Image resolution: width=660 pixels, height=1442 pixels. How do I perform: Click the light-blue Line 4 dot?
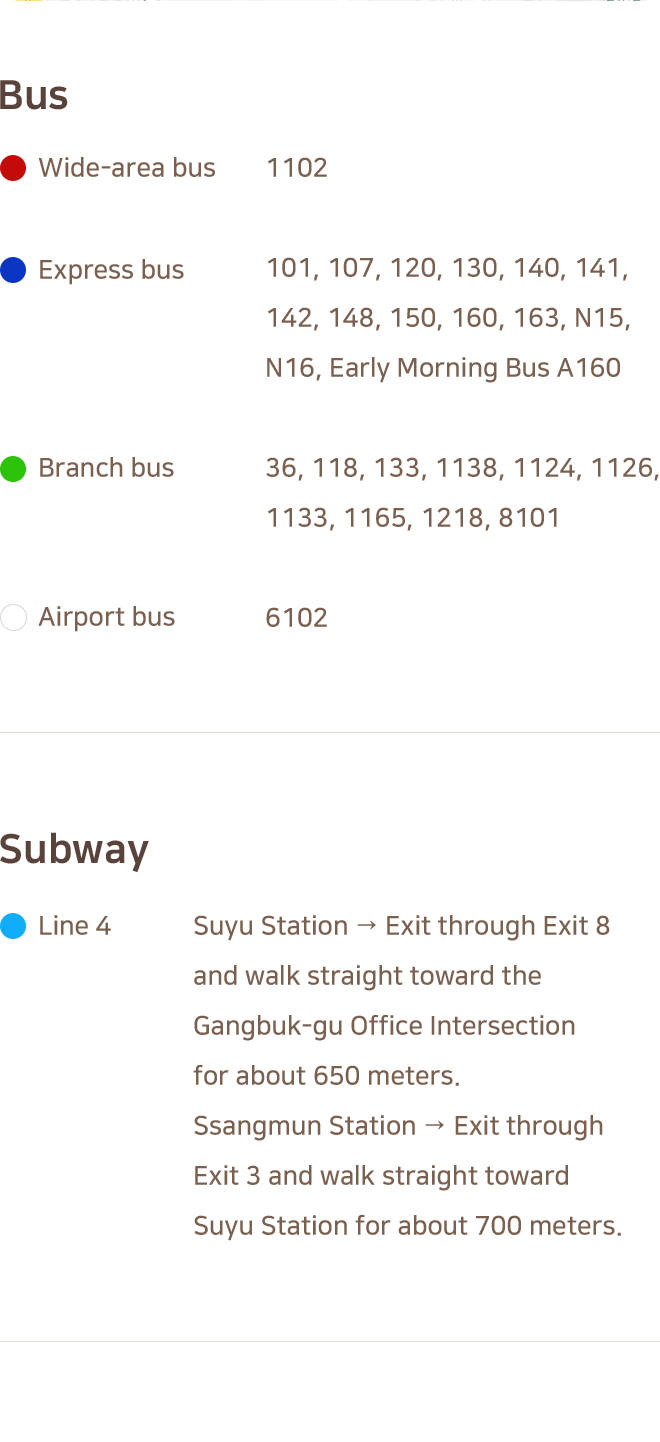(x=13, y=926)
